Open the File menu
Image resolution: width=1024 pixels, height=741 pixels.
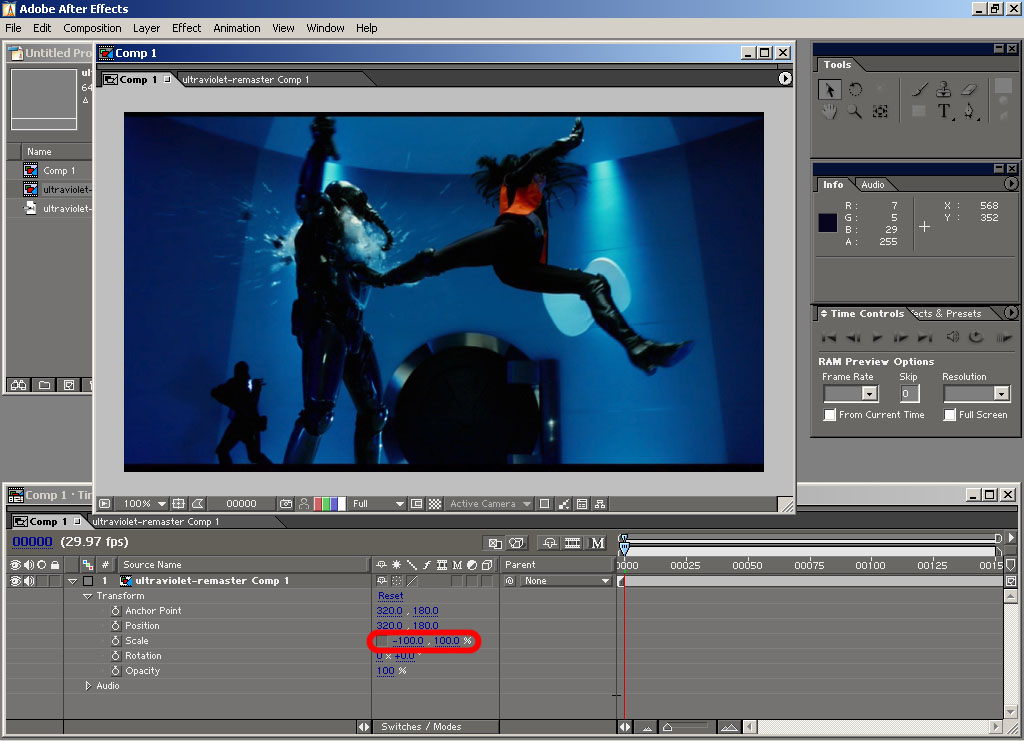[14, 28]
